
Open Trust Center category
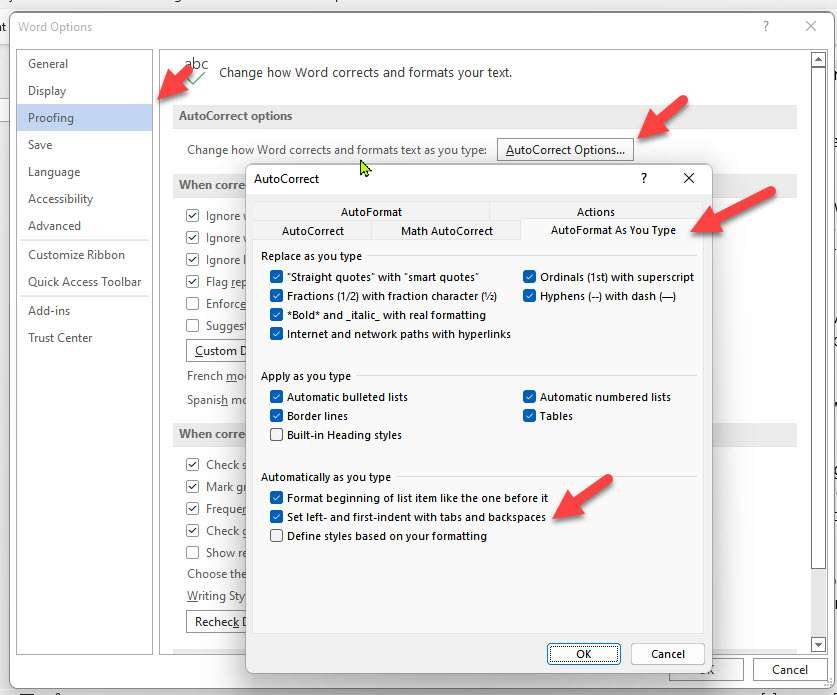pos(84,337)
